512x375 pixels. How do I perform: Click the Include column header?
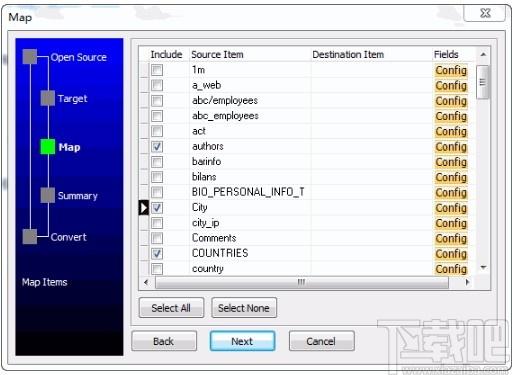pos(166,54)
